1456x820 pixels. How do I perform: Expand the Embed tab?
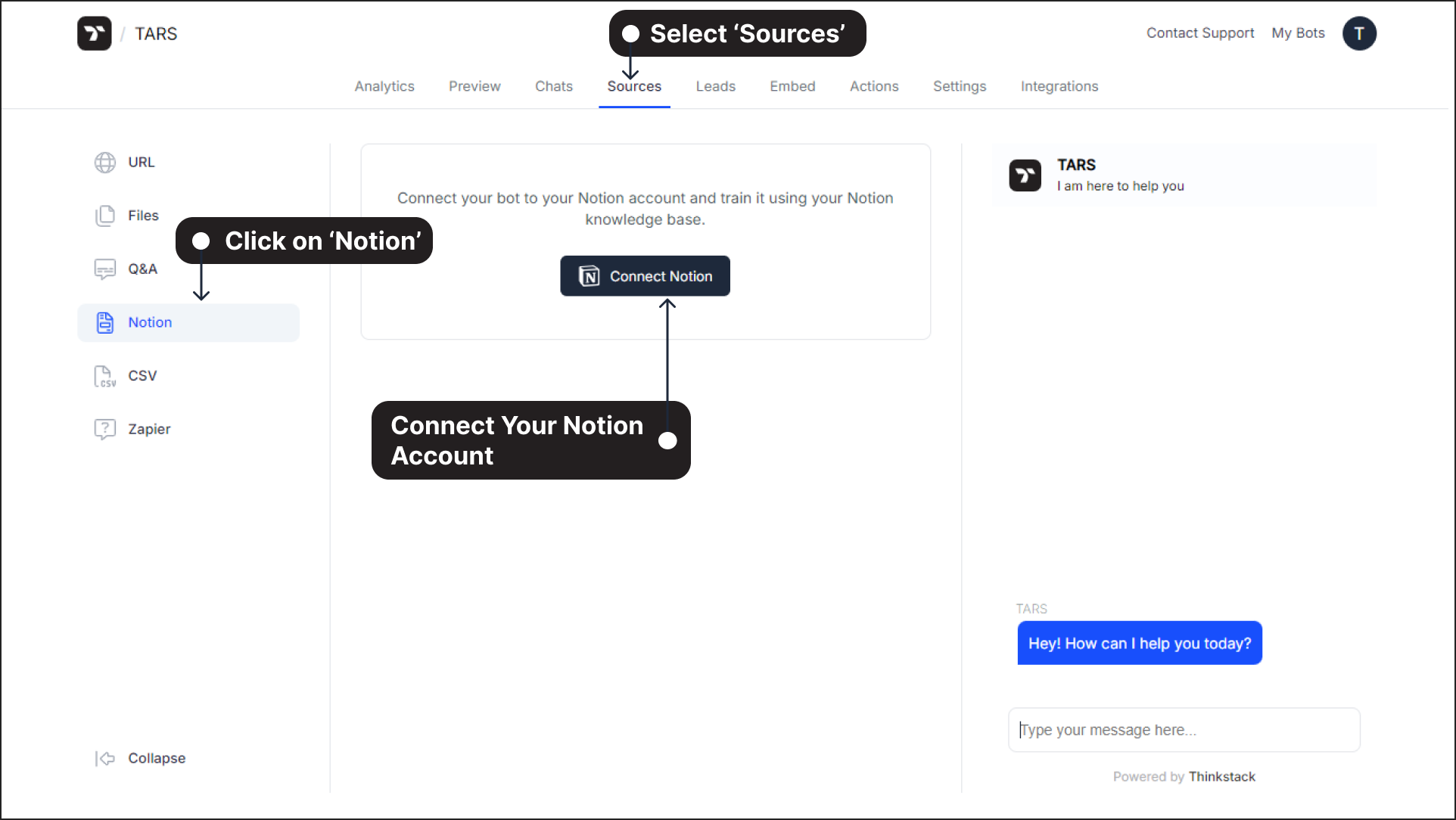click(x=791, y=86)
